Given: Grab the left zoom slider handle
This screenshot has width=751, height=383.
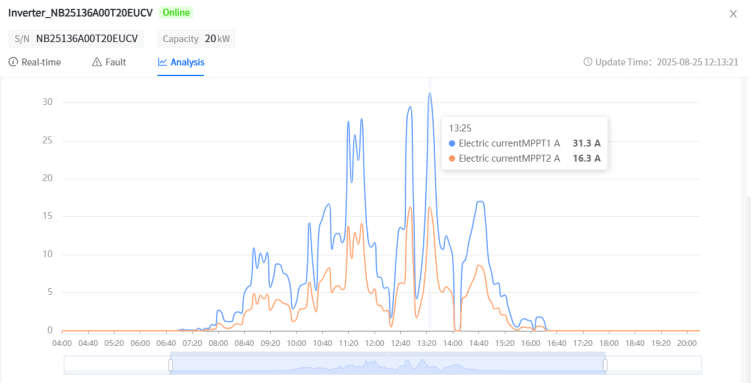Looking at the screenshot, I should coord(170,365).
